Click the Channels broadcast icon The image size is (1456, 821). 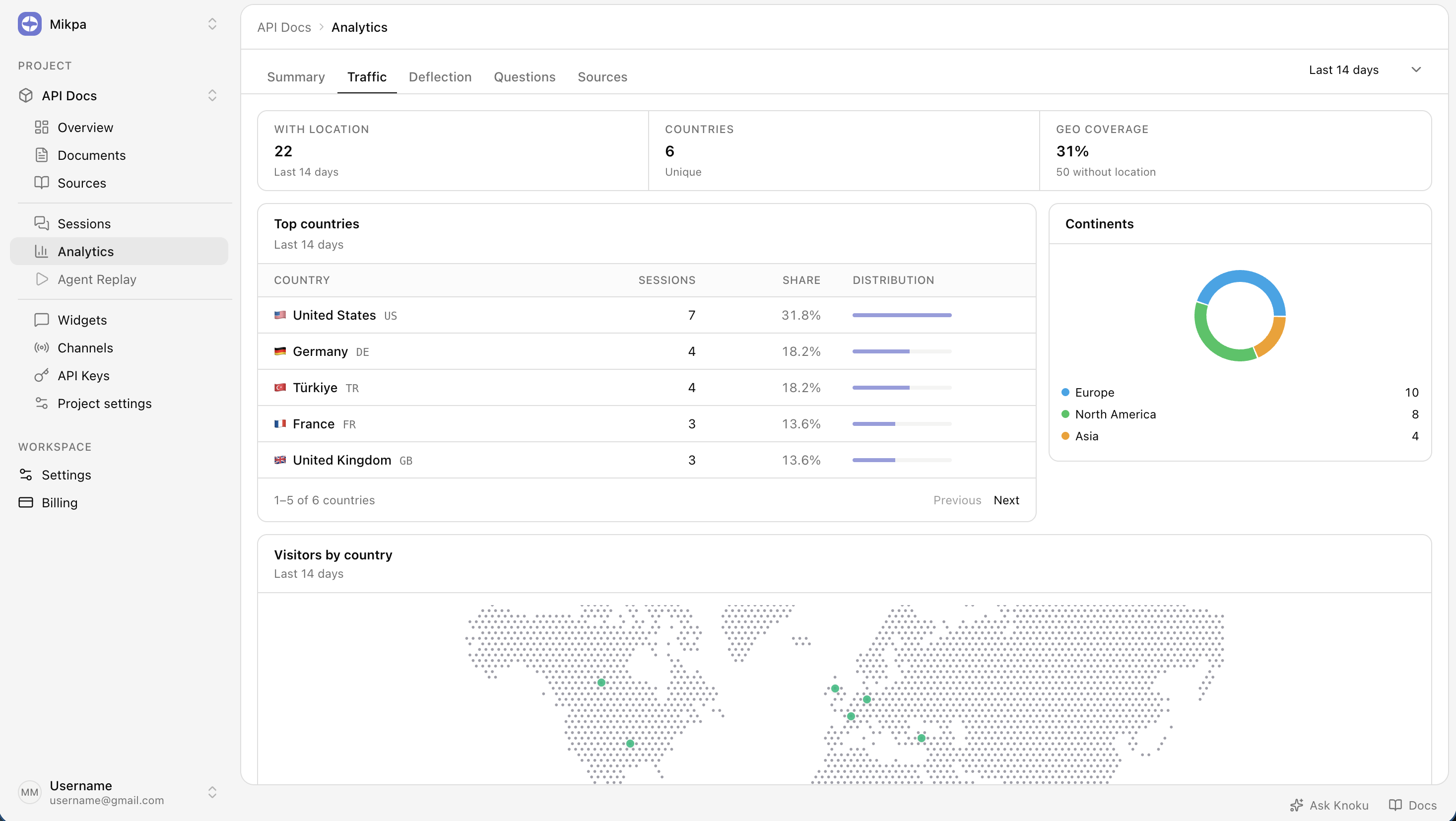click(x=41, y=347)
